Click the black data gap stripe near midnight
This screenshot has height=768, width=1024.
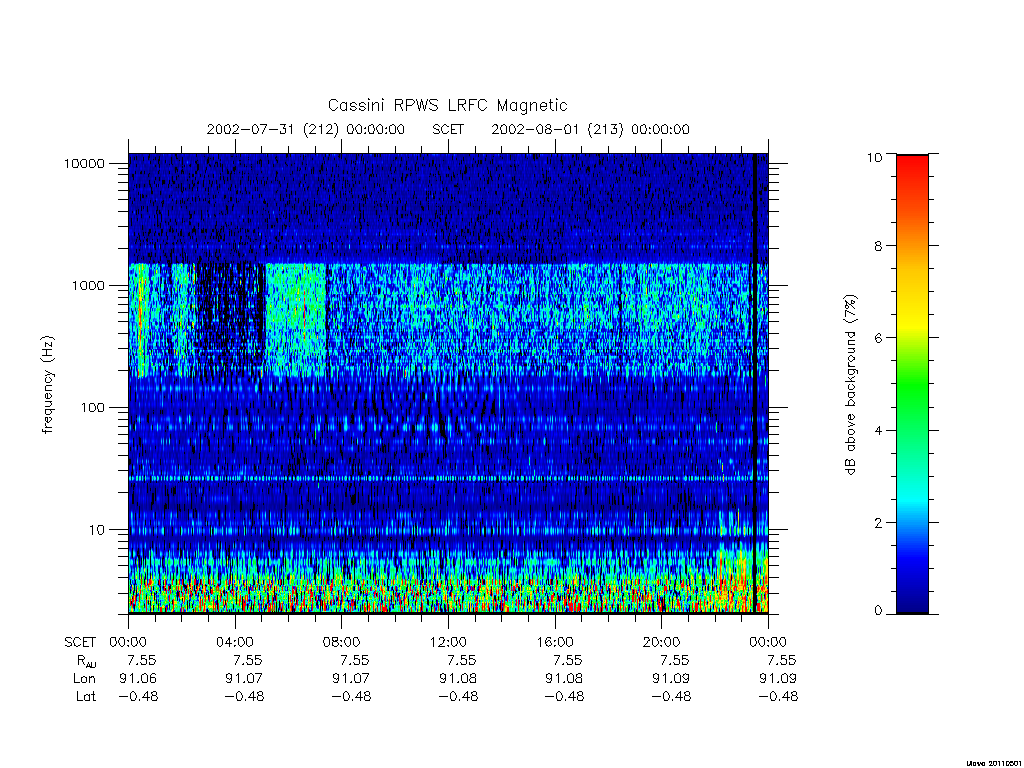[755, 383]
